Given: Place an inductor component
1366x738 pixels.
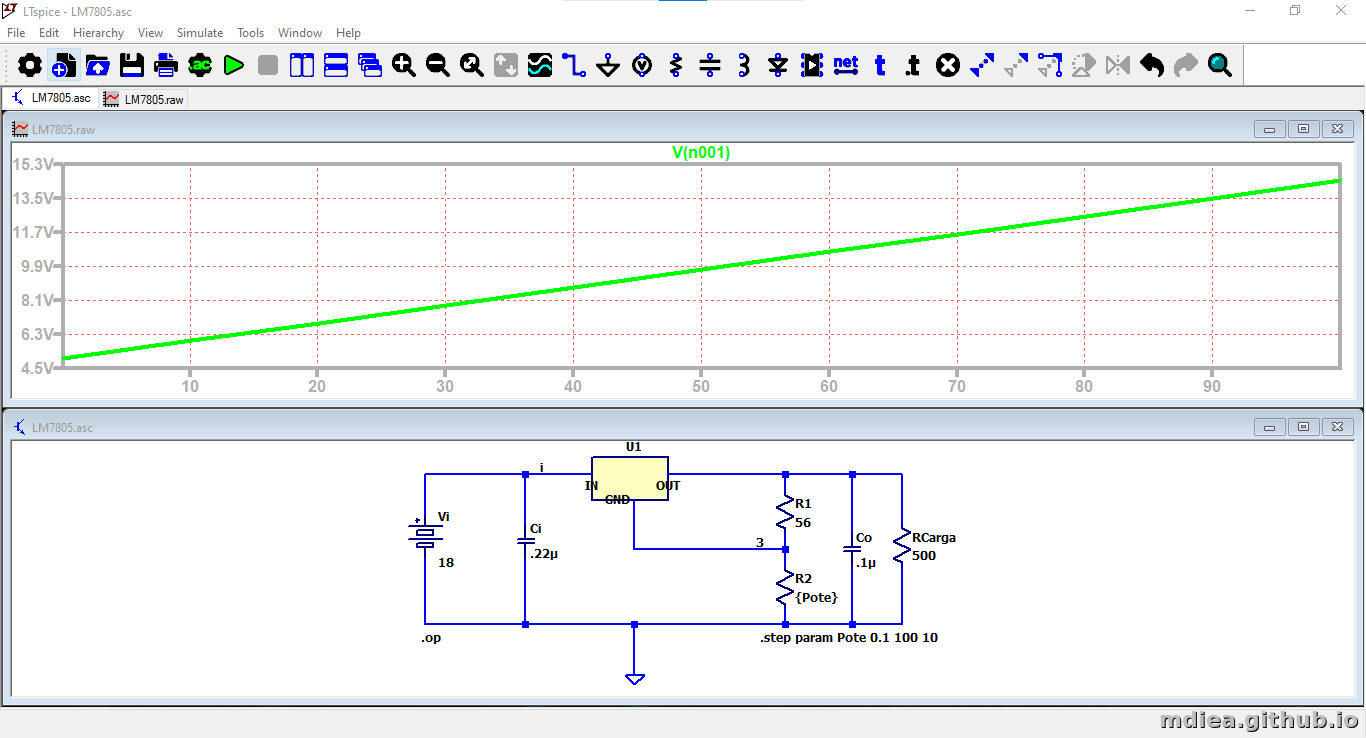Looking at the screenshot, I should pos(744,66).
